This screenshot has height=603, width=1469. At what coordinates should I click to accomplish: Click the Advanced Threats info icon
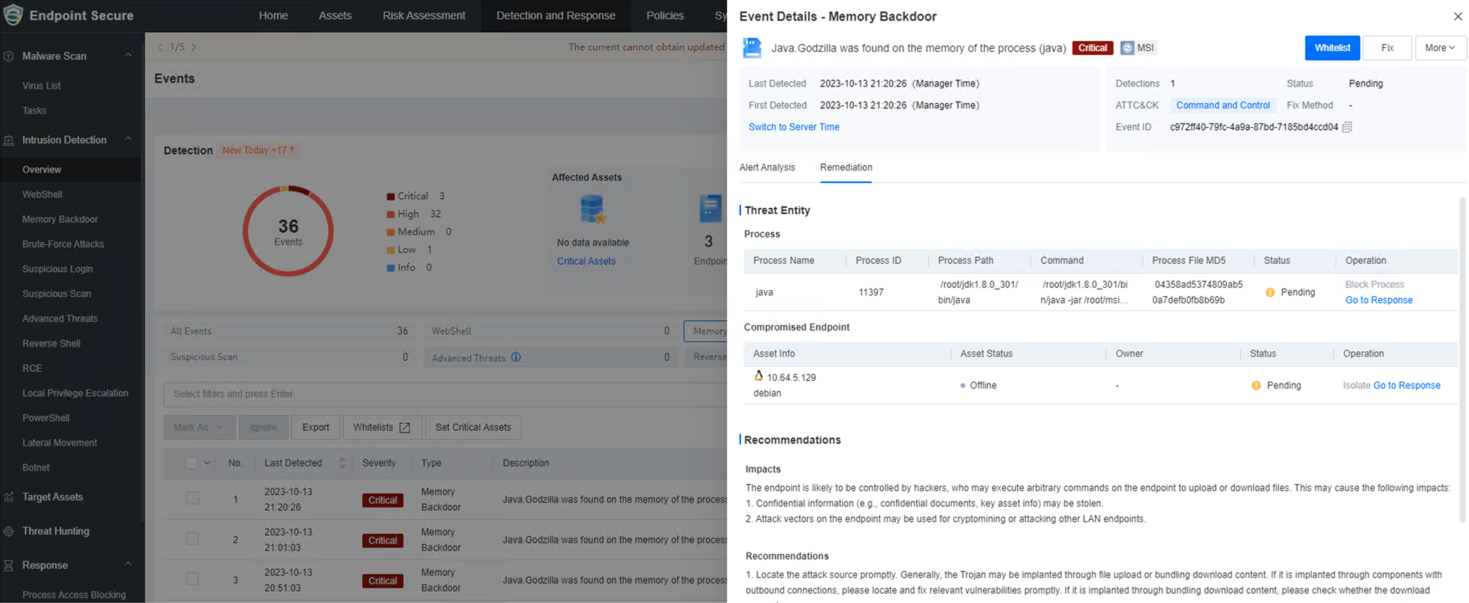(x=516, y=357)
